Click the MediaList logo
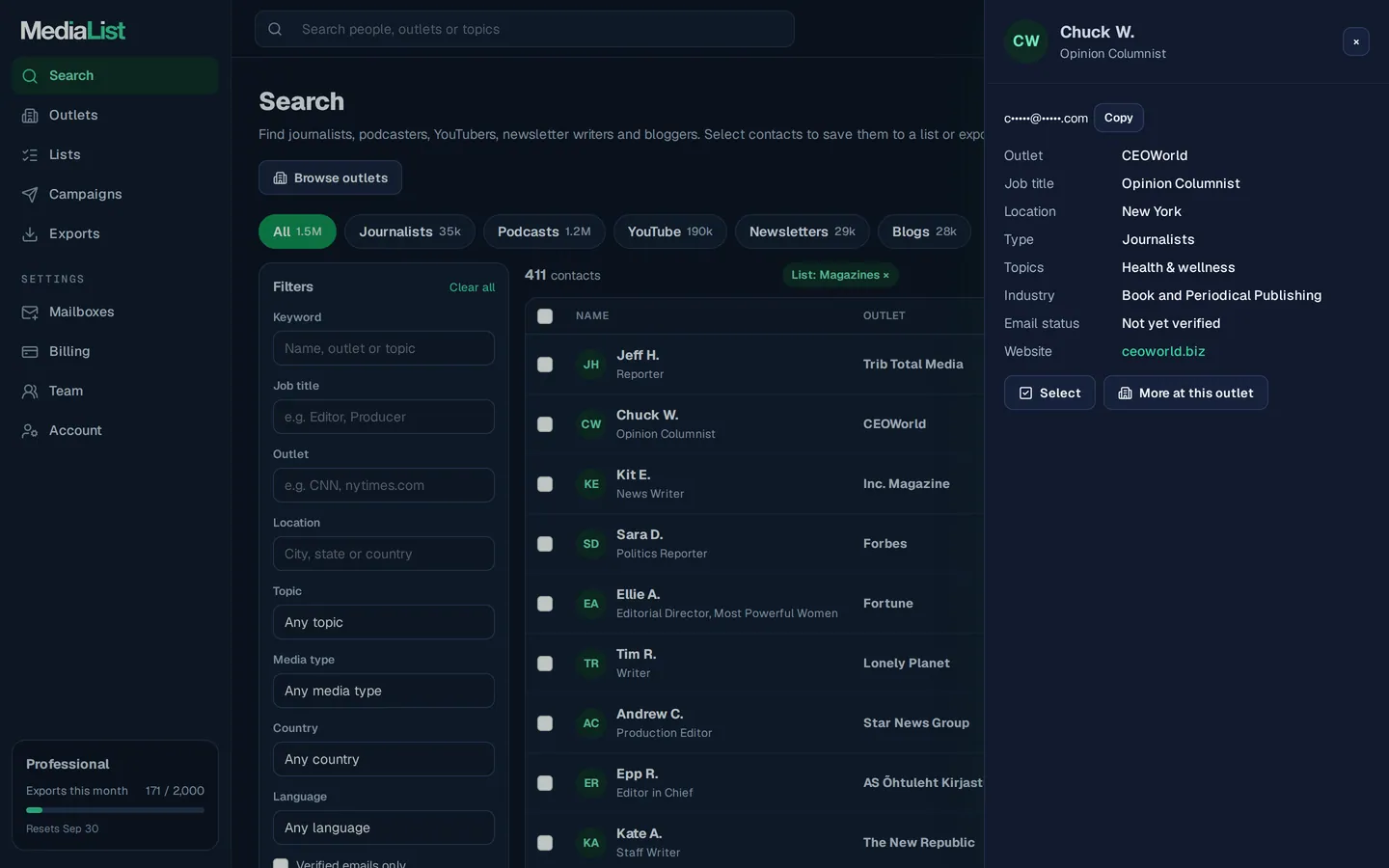 (73, 31)
